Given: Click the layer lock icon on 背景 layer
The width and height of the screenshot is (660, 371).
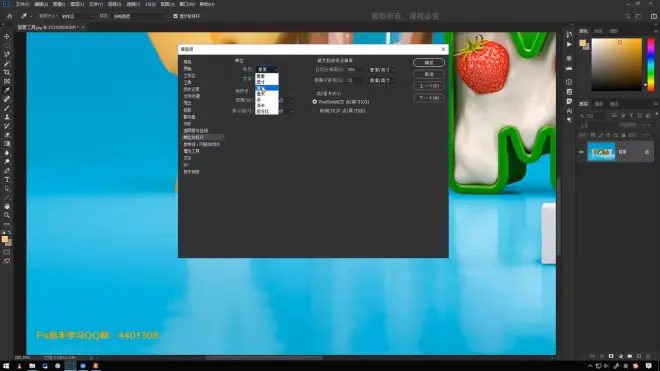Looking at the screenshot, I should 647,152.
